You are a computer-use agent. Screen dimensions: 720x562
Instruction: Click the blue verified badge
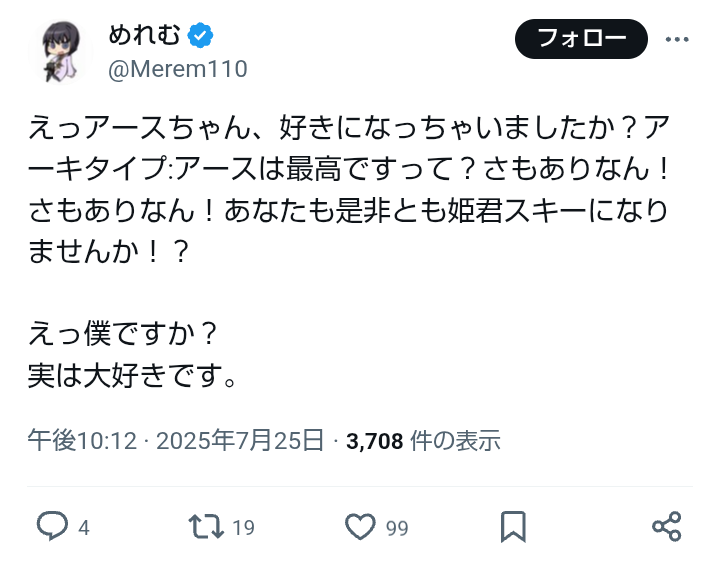point(201,36)
